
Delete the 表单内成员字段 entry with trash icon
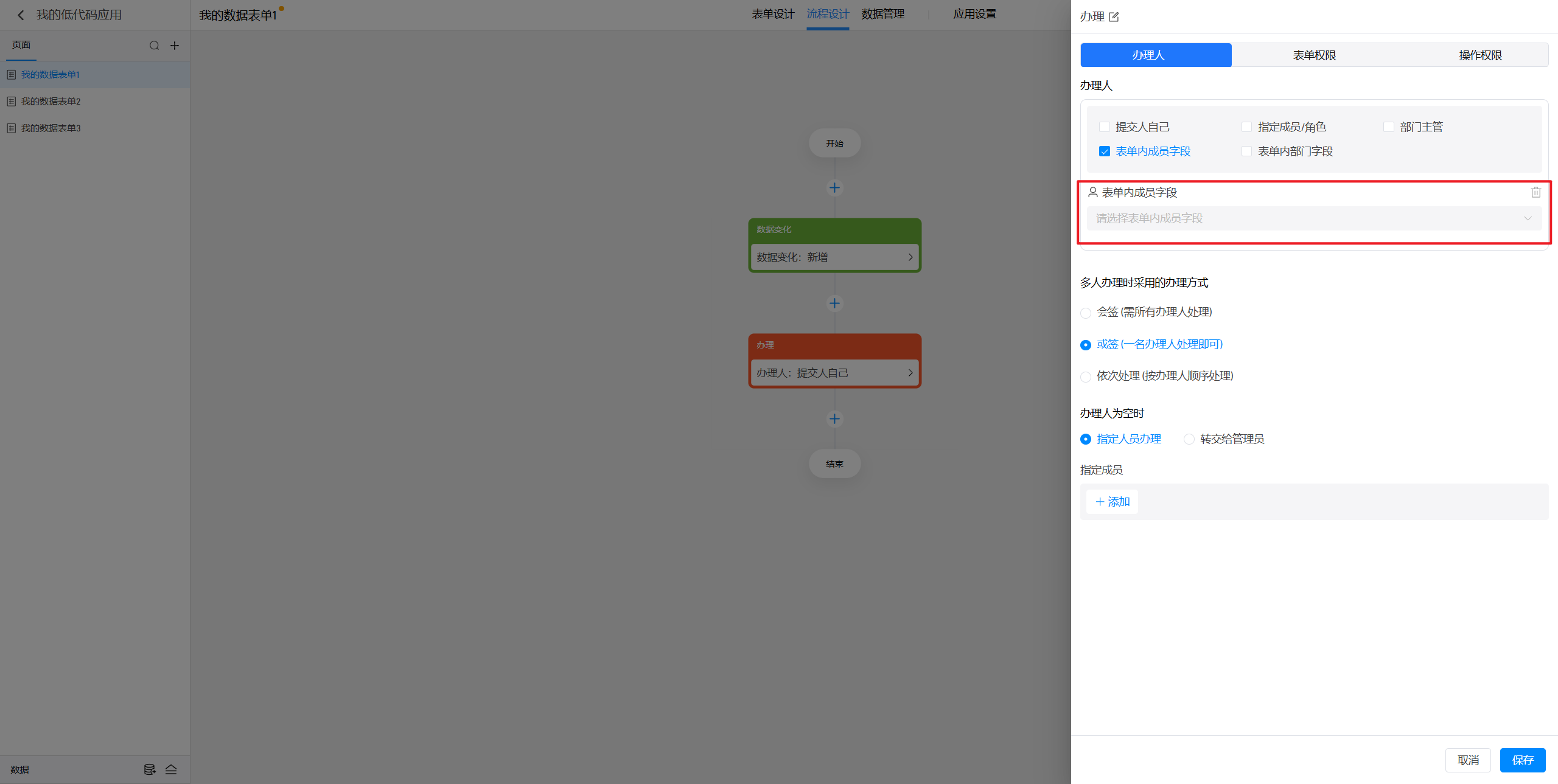[x=1535, y=192]
